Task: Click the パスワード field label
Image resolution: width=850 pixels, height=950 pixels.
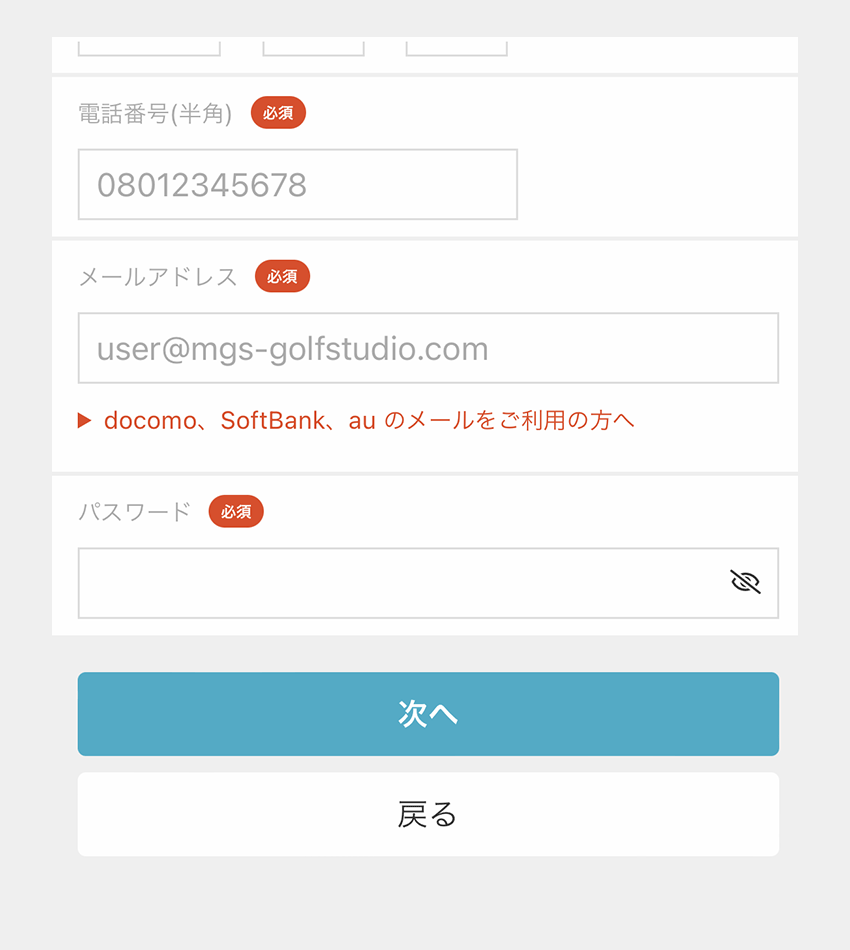Action: (134, 512)
